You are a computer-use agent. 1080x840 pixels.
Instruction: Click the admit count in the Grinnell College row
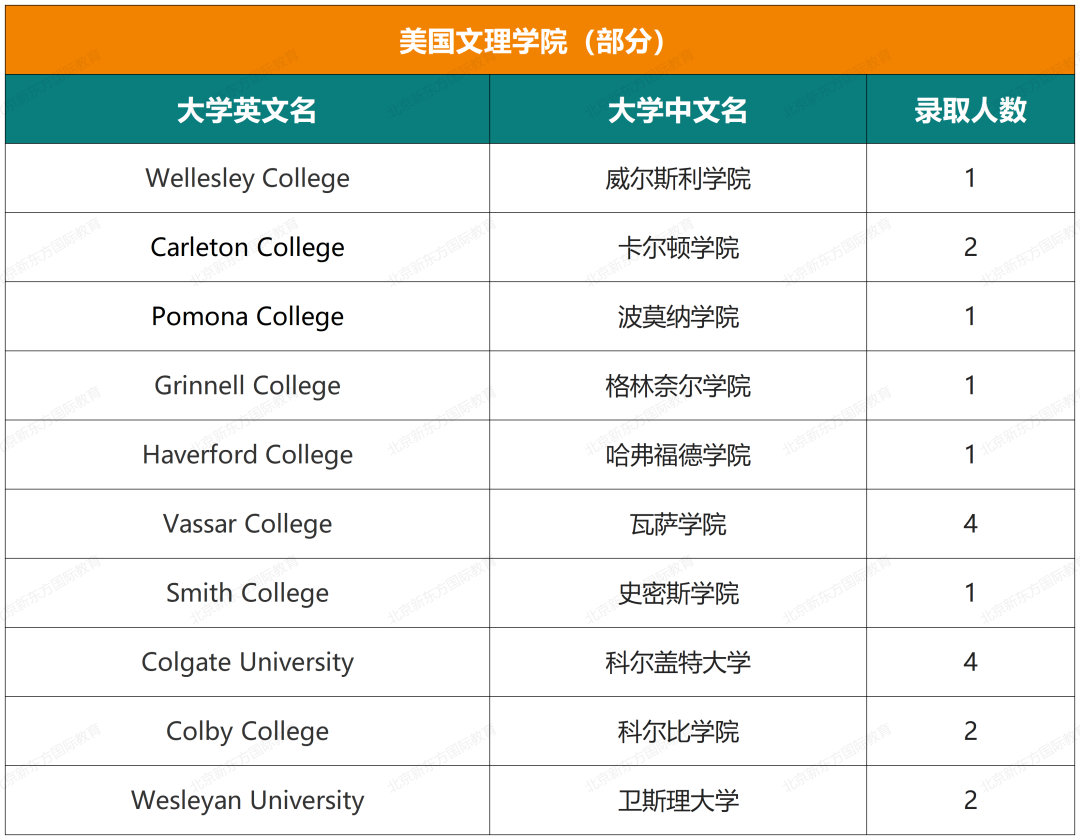point(970,386)
